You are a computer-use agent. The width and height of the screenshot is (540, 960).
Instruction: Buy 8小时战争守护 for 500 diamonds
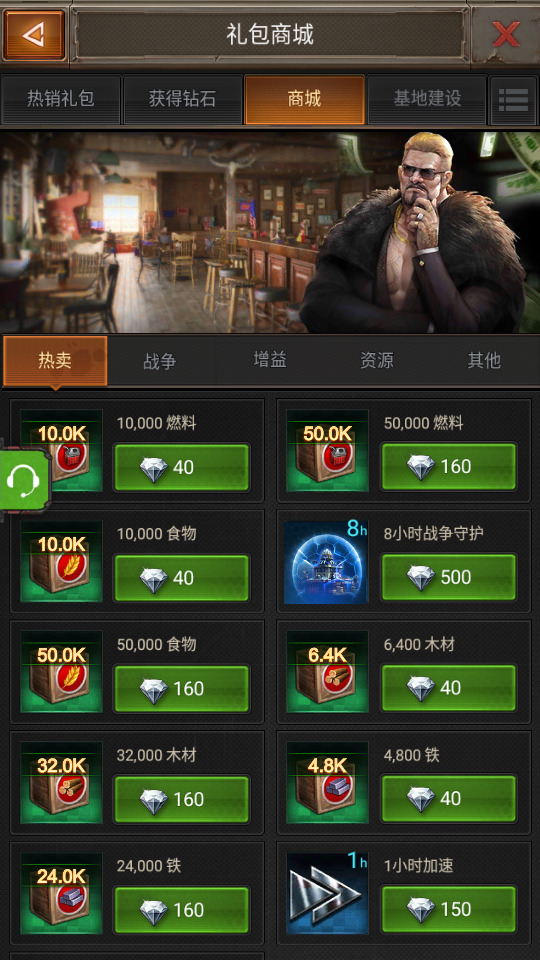tap(449, 577)
